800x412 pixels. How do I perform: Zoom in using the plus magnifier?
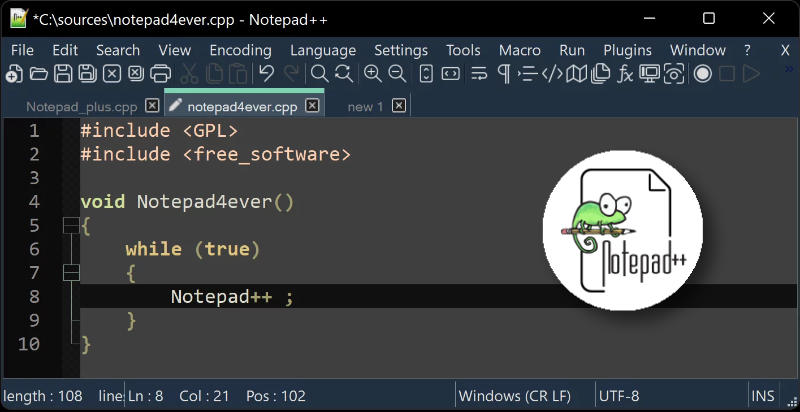[x=373, y=74]
